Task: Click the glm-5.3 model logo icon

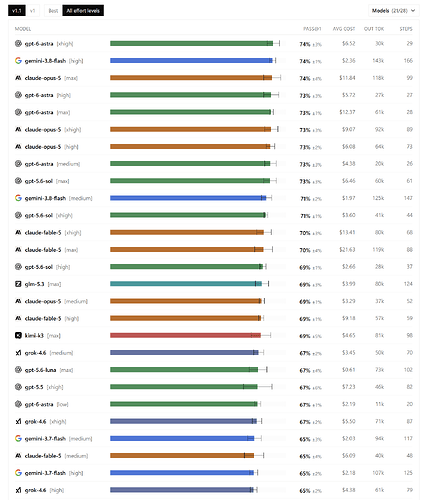Action: (x=18, y=284)
